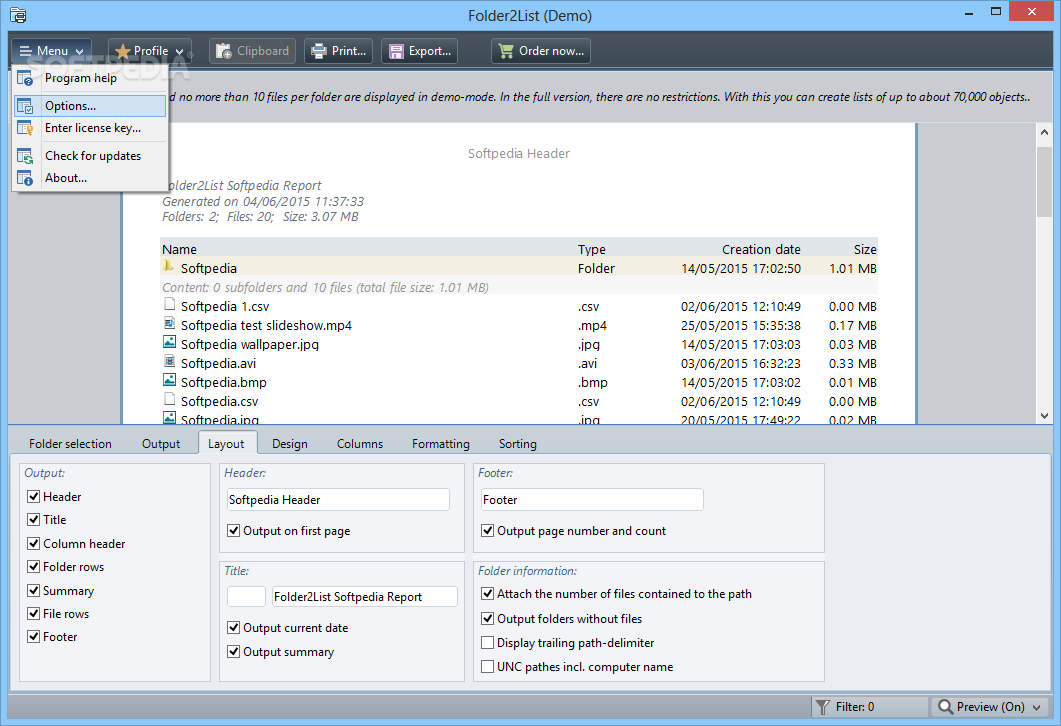Image resolution: width=1061 pixels, height=726 pixels.
Task: Open About... from the menu
Action: point(89,178)
